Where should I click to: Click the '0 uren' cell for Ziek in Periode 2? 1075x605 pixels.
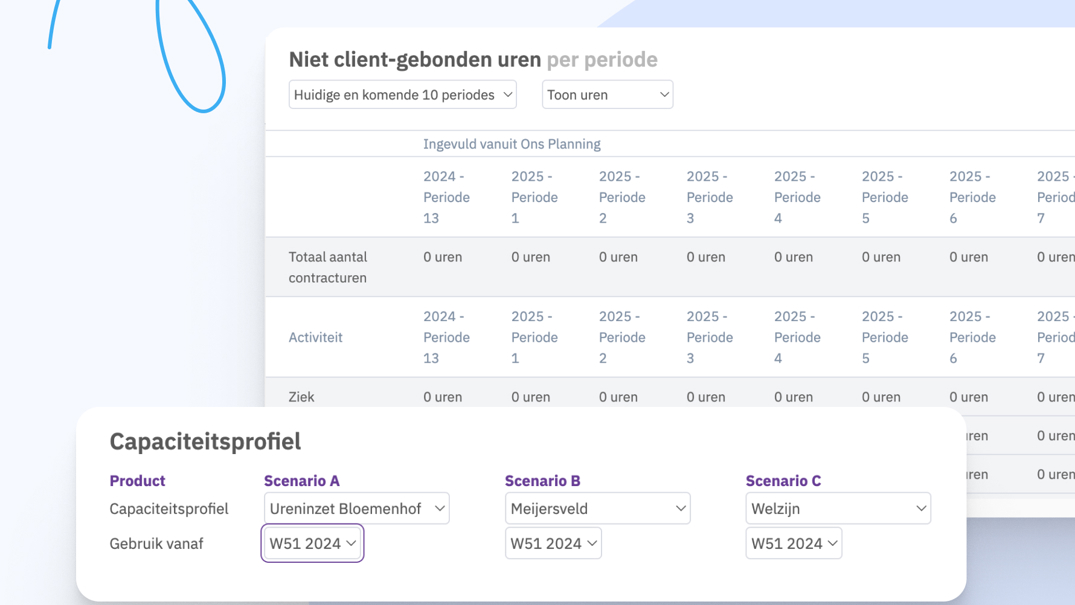click(x=617, y=397)
